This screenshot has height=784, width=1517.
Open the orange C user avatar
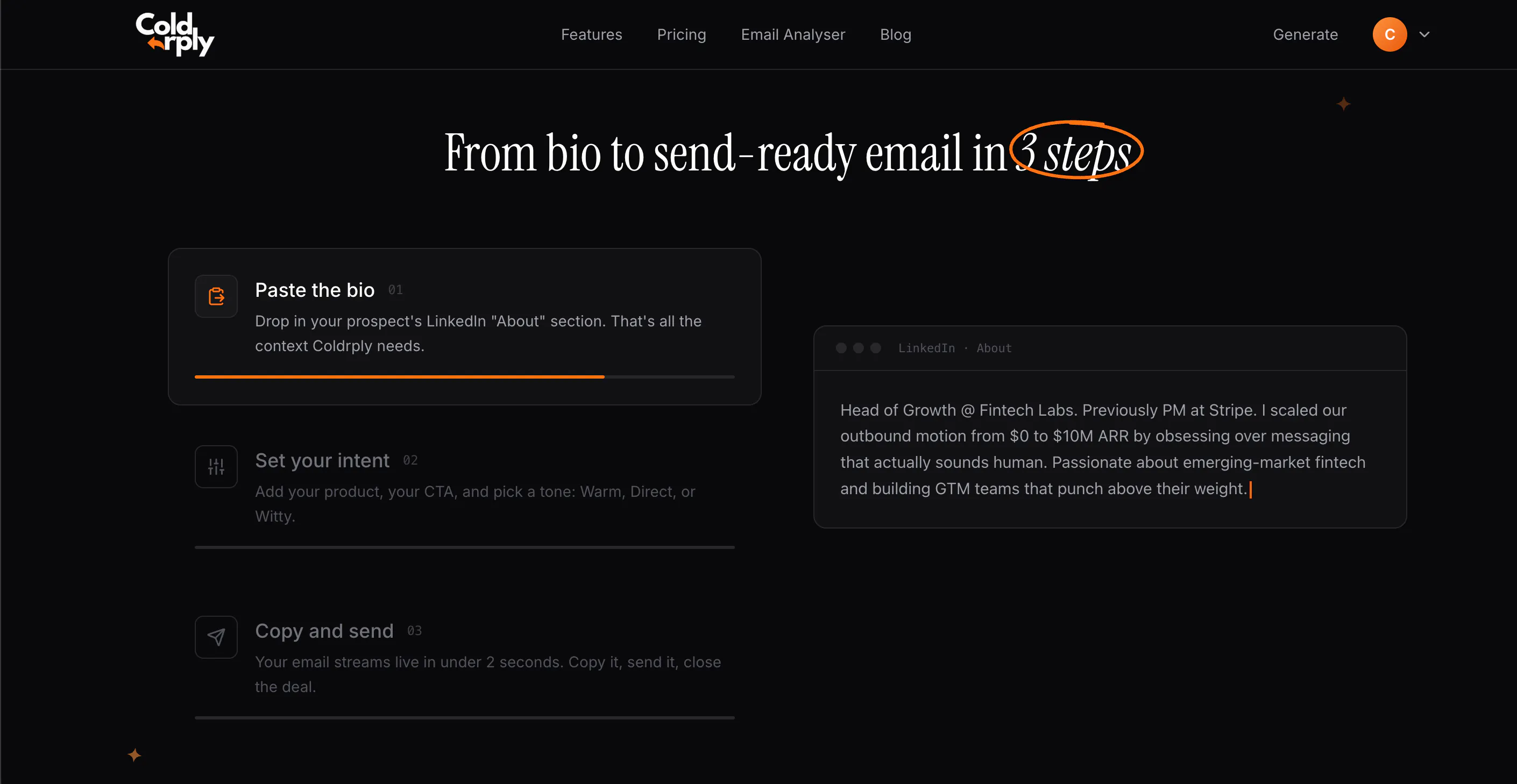coord(1389,34)
